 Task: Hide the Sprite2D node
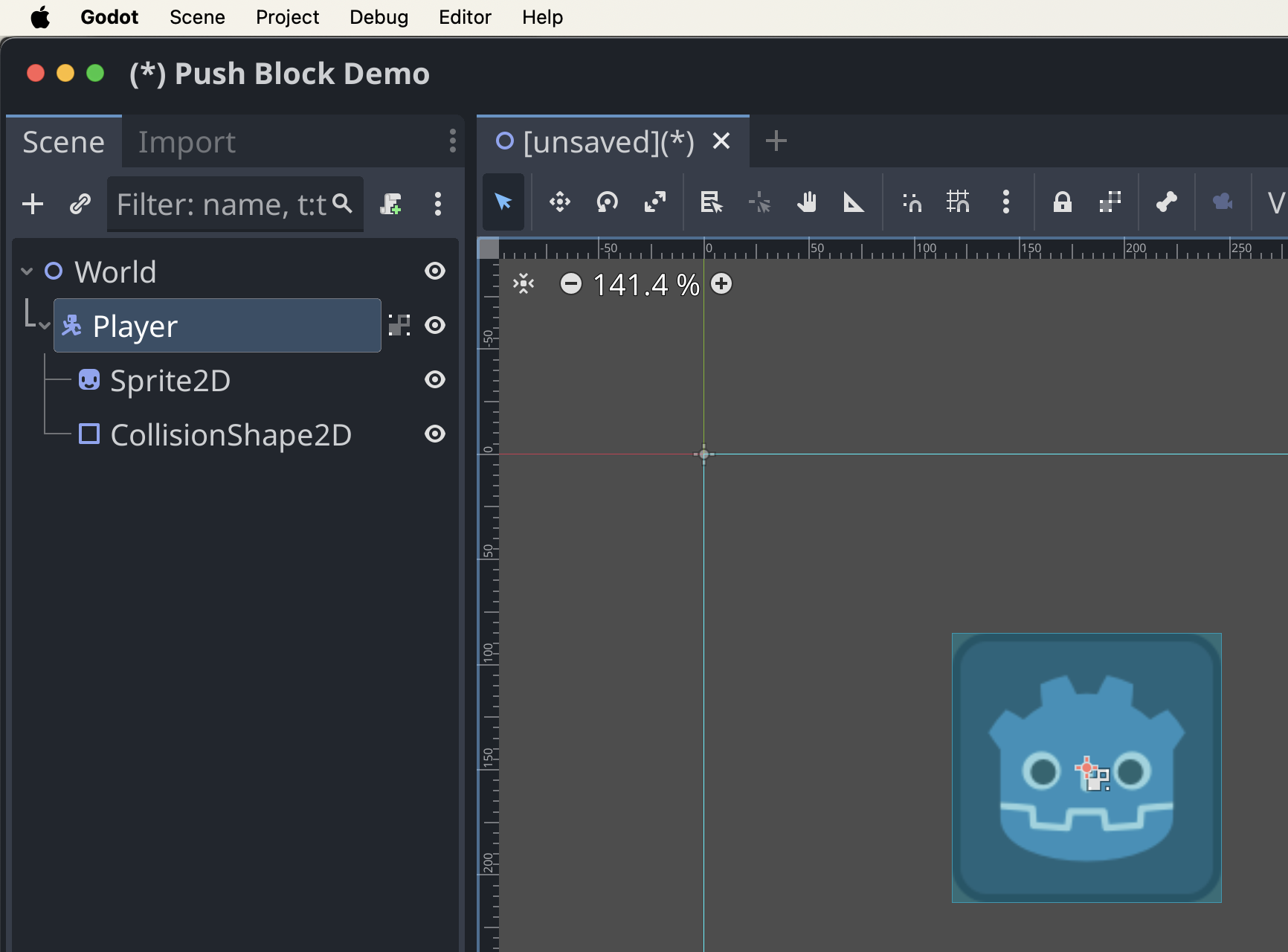434,380
